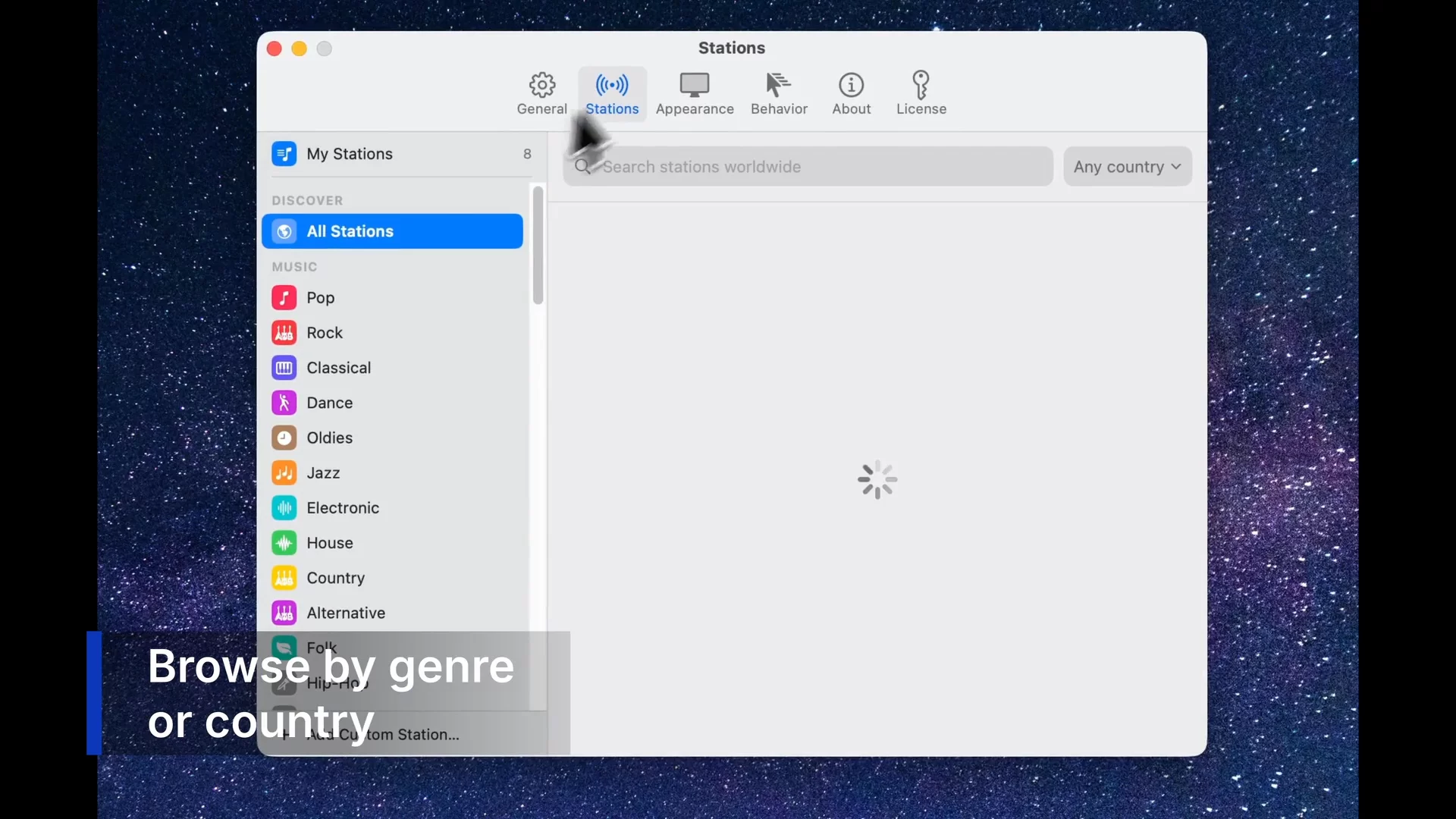Select the Electronic label in sidebar
The height and width of the screenshot is (819, 1456).
click(343, 508)
